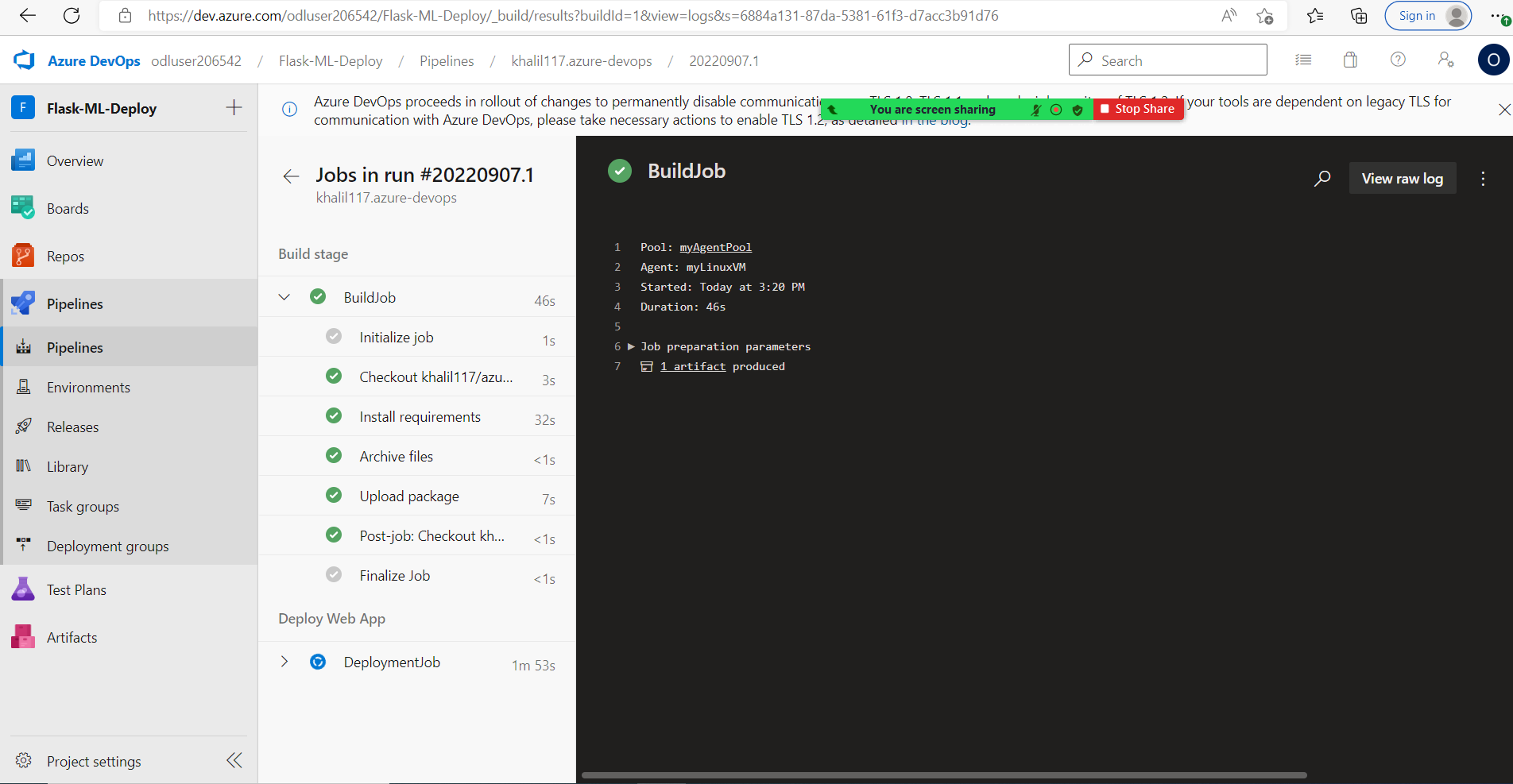Stop screen sharing
Viewport: 1513px width, 784px height.
coord(1138,109)
